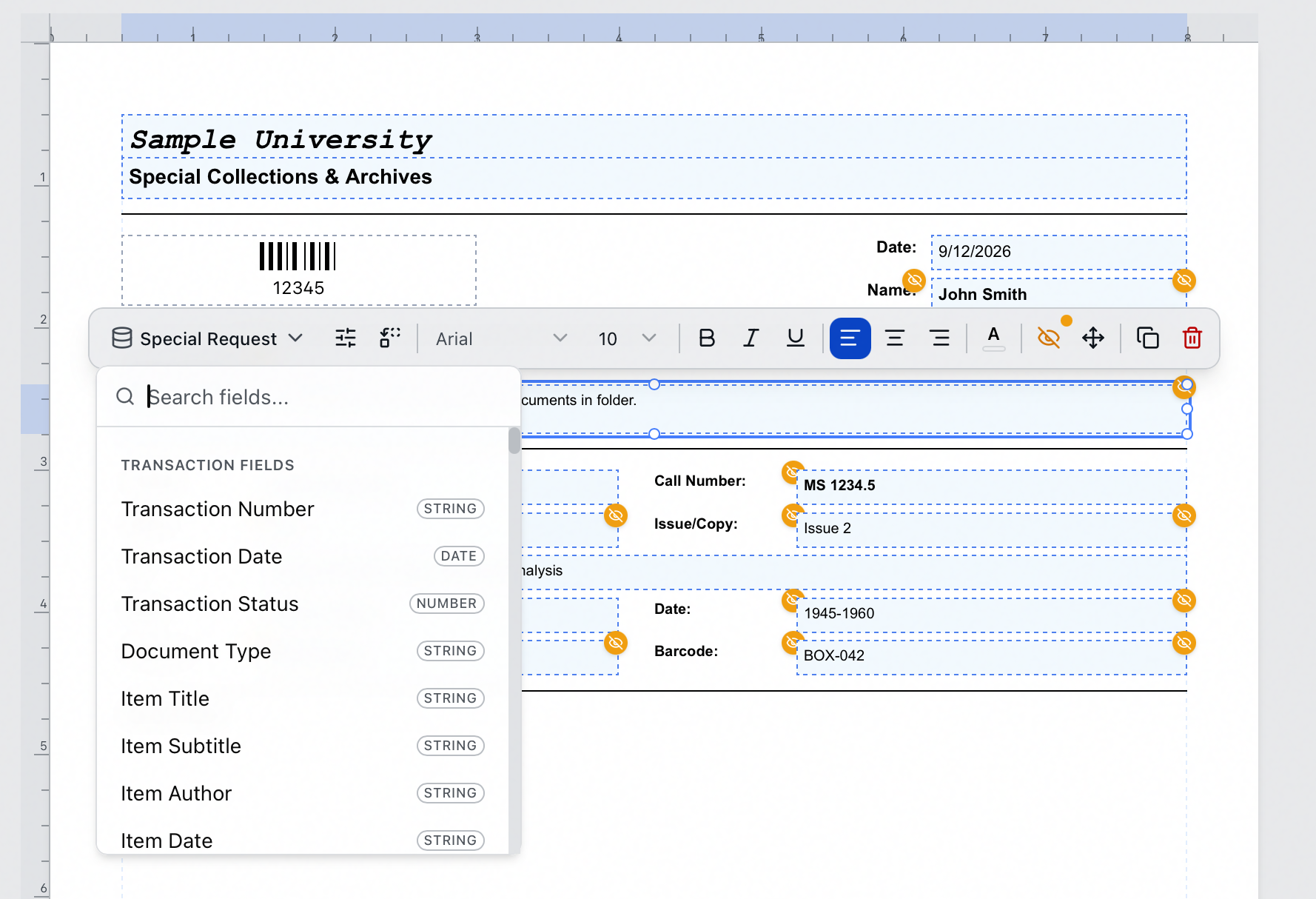This screenshot has height=899, width=1316.
Task: Select the Transaction Status field
Action: pos(303,604)
